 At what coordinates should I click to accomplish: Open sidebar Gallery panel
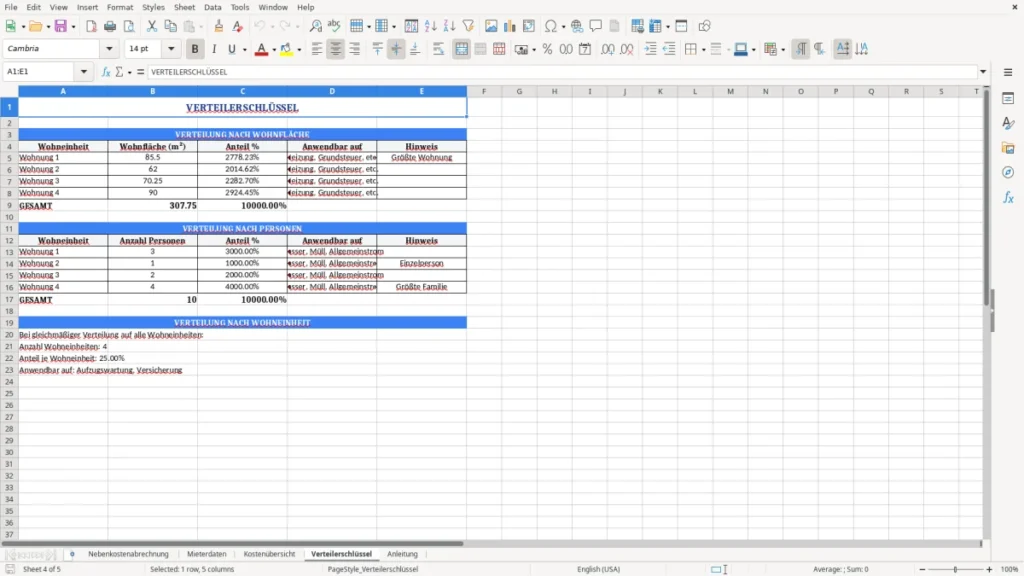coord(1008,148)
